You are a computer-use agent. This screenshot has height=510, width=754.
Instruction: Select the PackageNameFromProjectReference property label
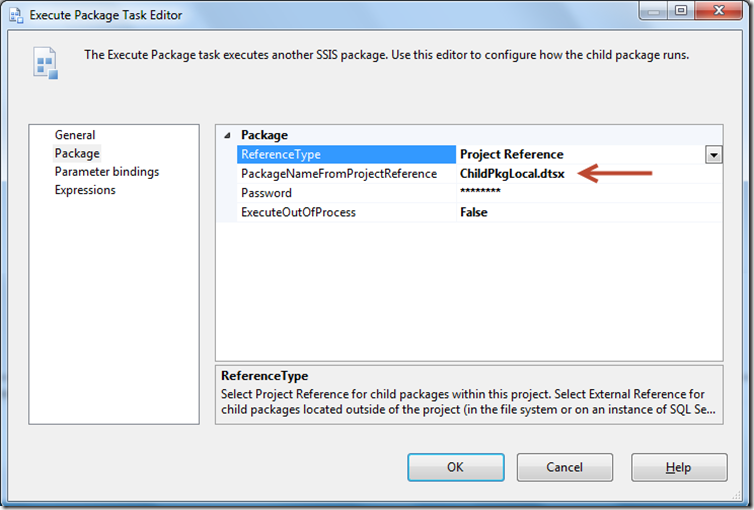339,174
